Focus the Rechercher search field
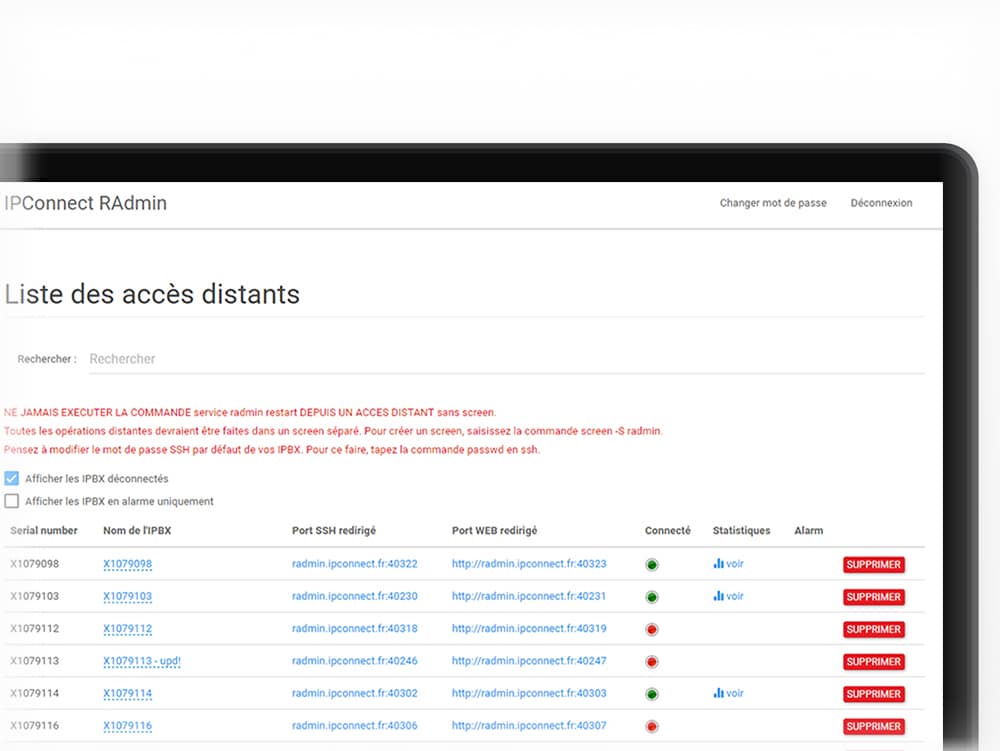Screen dimensions: 1000x751 (506, 359)
